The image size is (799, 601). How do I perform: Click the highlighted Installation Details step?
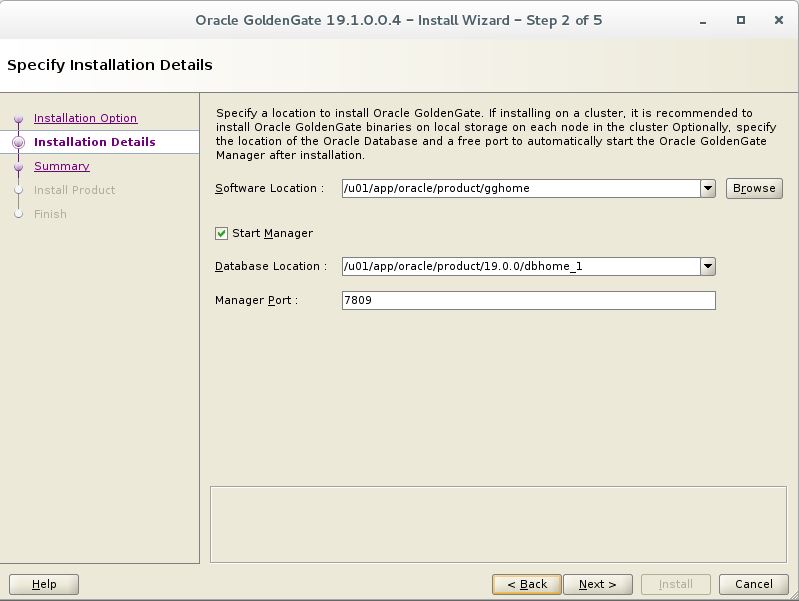click(94, 142)
